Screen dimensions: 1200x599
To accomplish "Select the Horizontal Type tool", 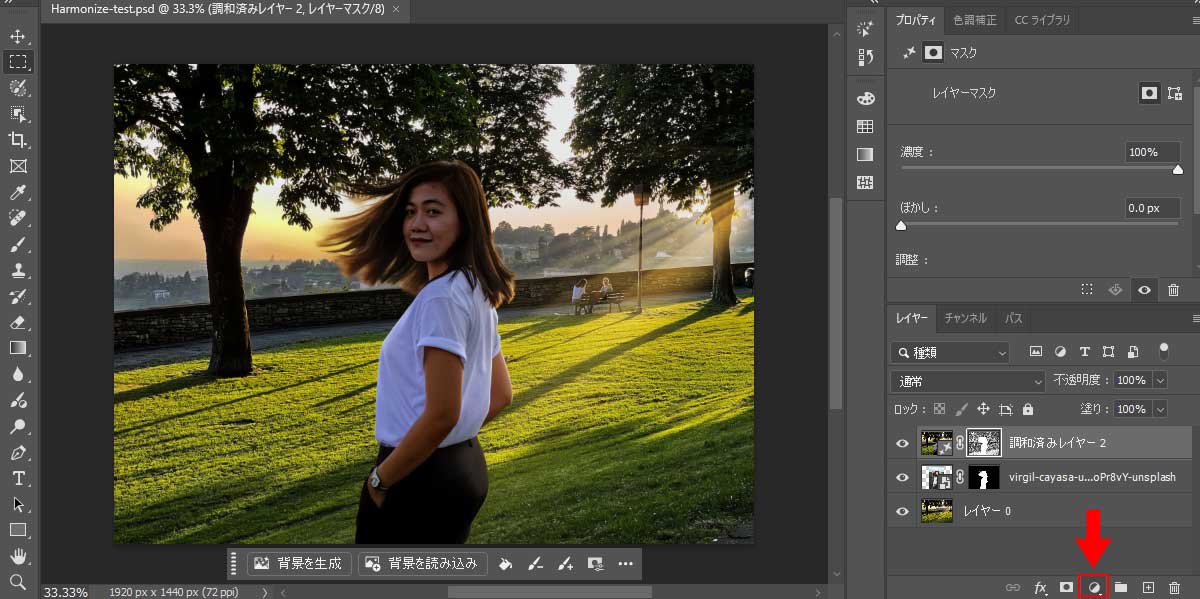I will 18,478.
